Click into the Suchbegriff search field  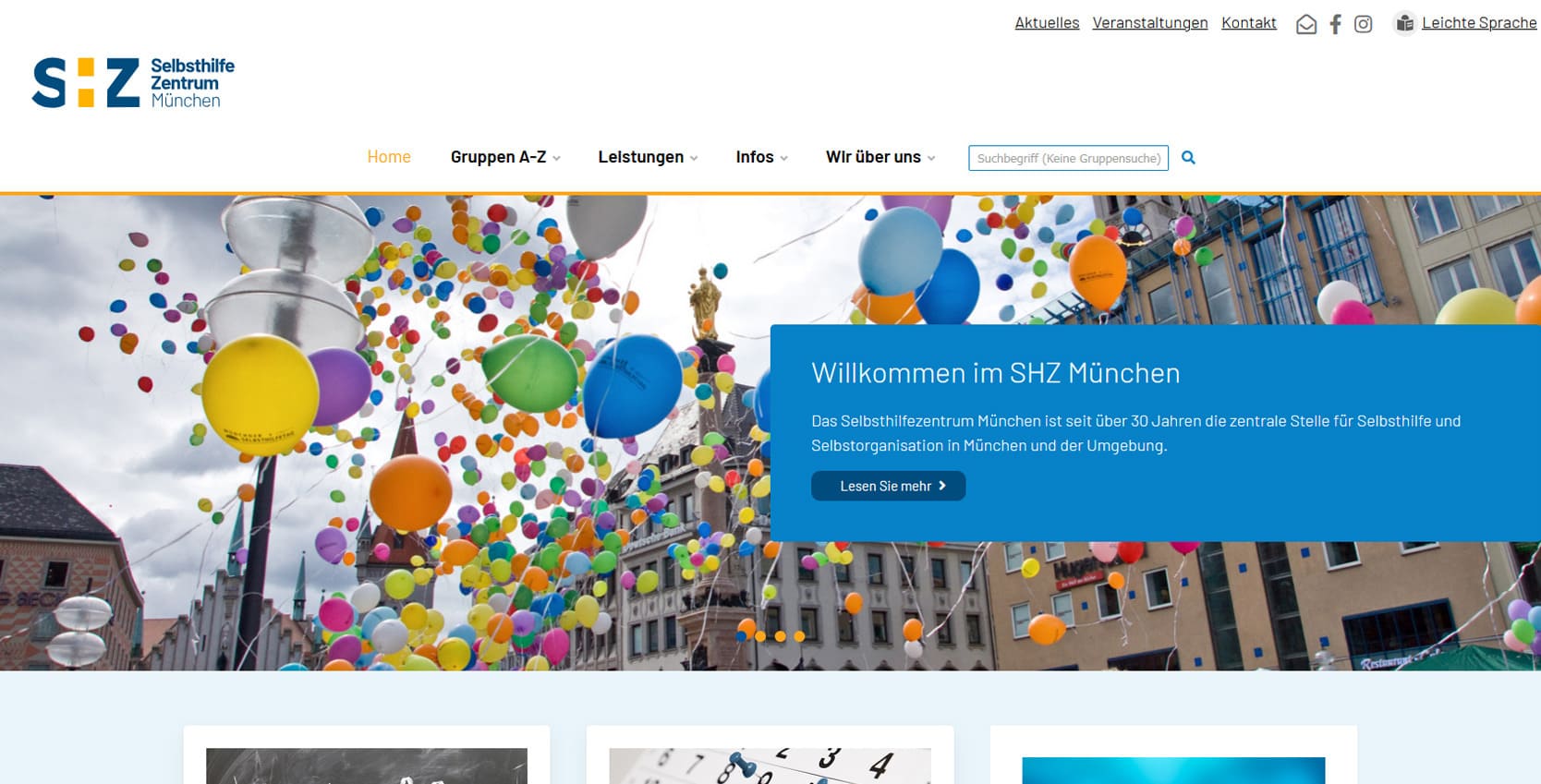coord(1068,159)
